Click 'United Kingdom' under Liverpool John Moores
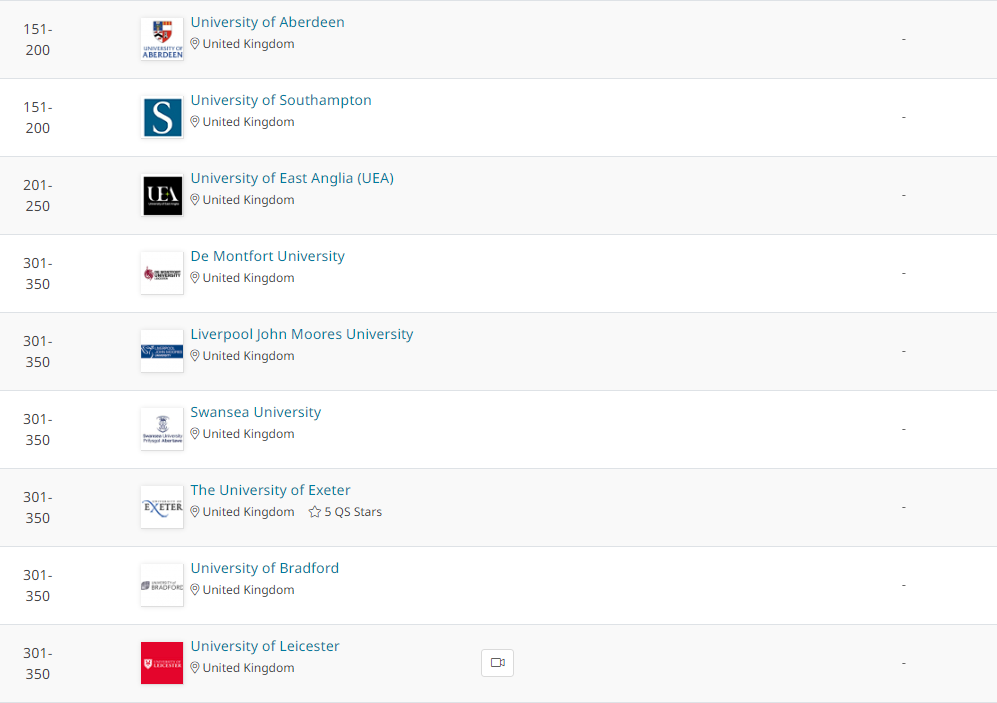This screenshot has width=997, height=703. coord(249,356)
